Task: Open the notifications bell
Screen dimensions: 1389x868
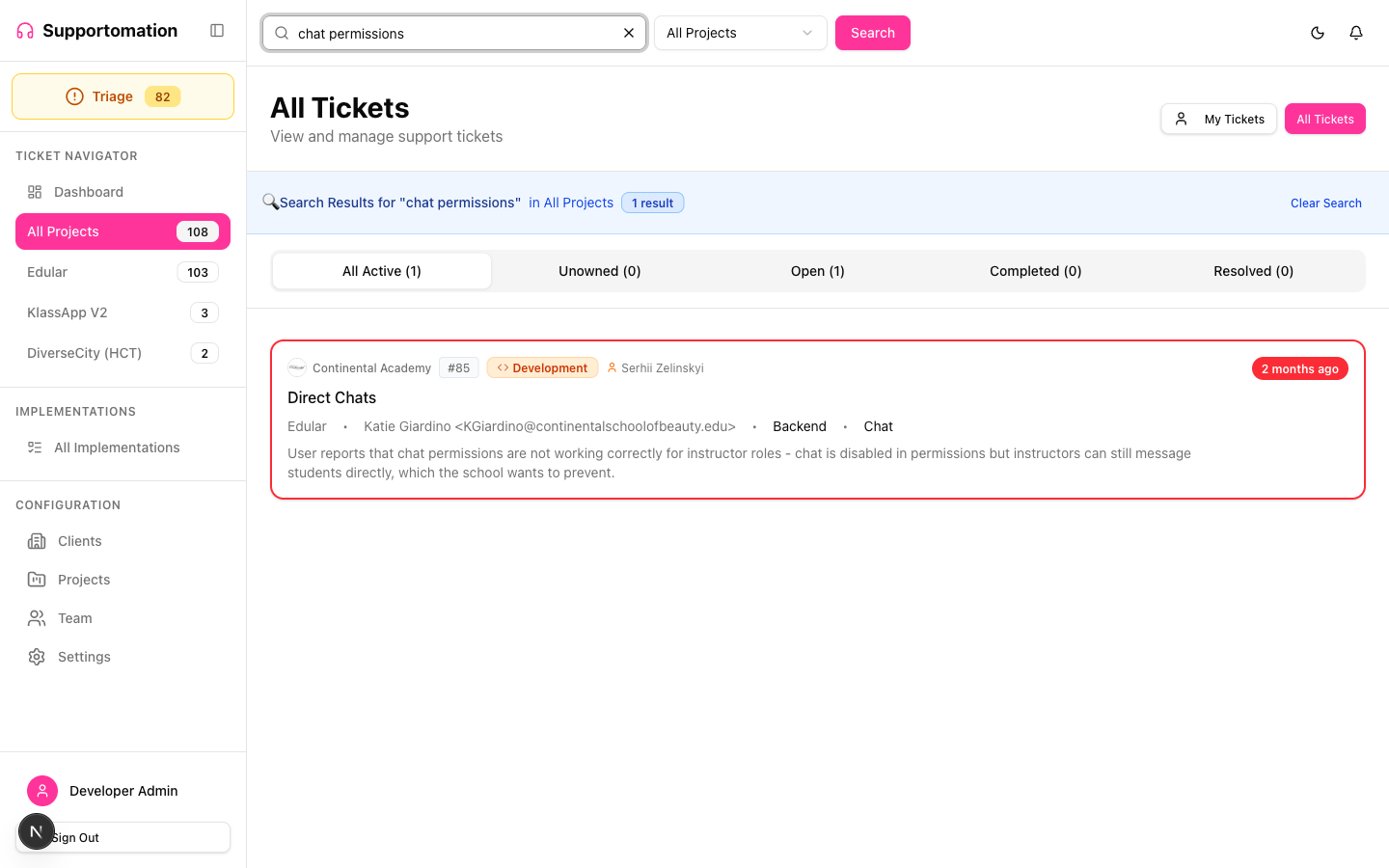Action: coord(1356,33)
